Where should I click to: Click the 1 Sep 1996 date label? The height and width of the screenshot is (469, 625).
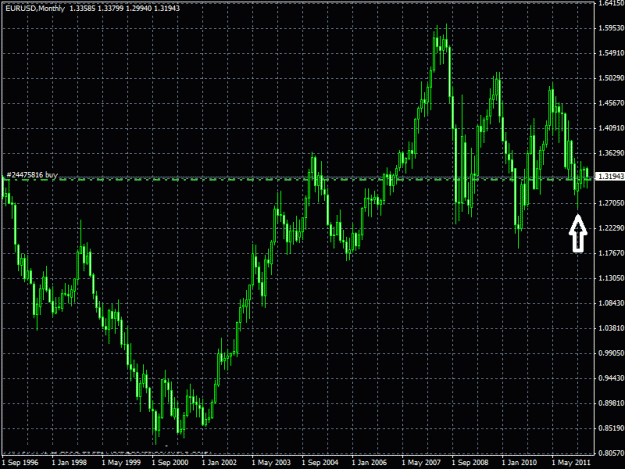click(x=20, y=463)
